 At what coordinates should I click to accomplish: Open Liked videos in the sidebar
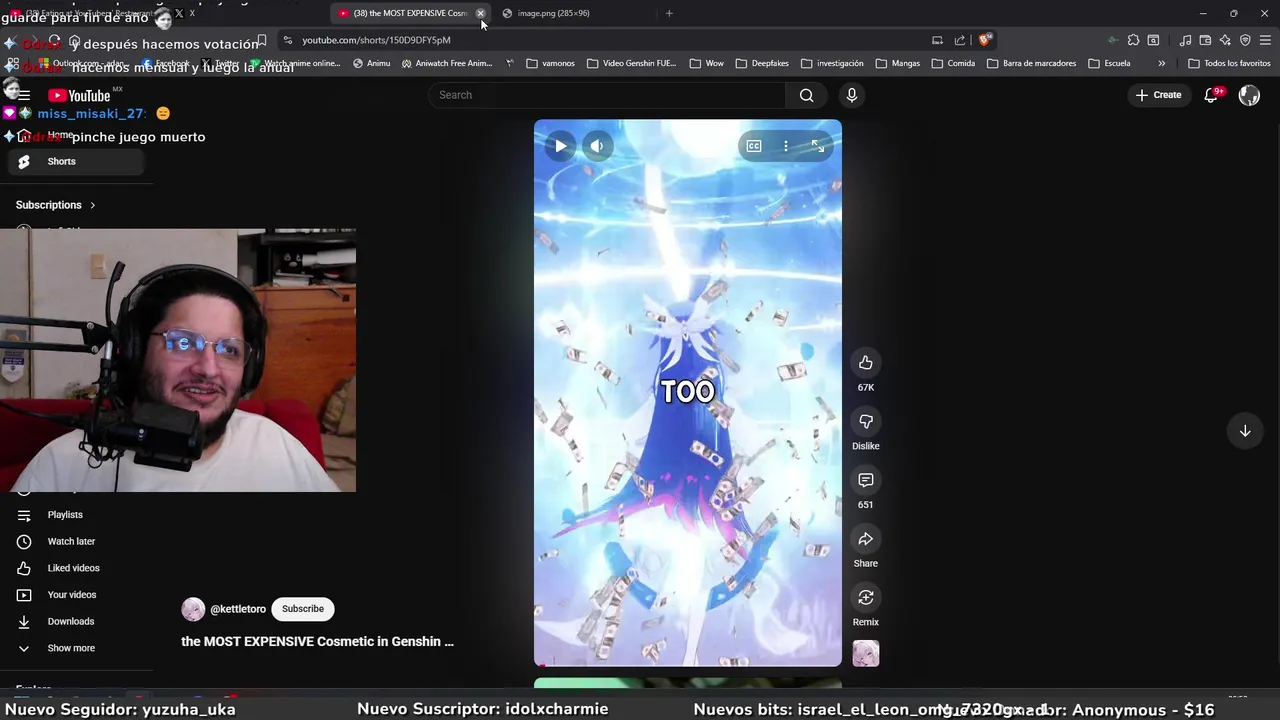pos(73,568)
